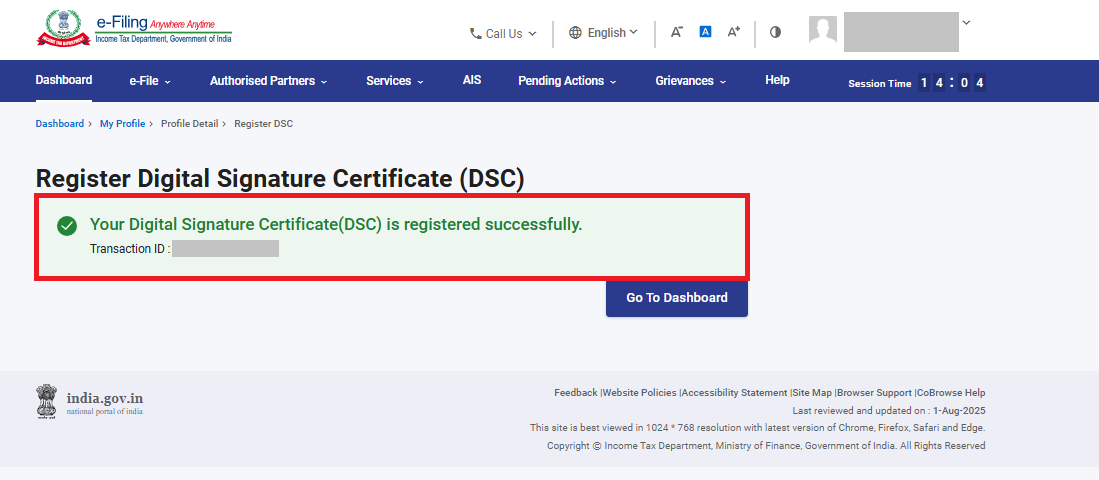Toggle high contrast mode icon

click(x=775, y=32)
